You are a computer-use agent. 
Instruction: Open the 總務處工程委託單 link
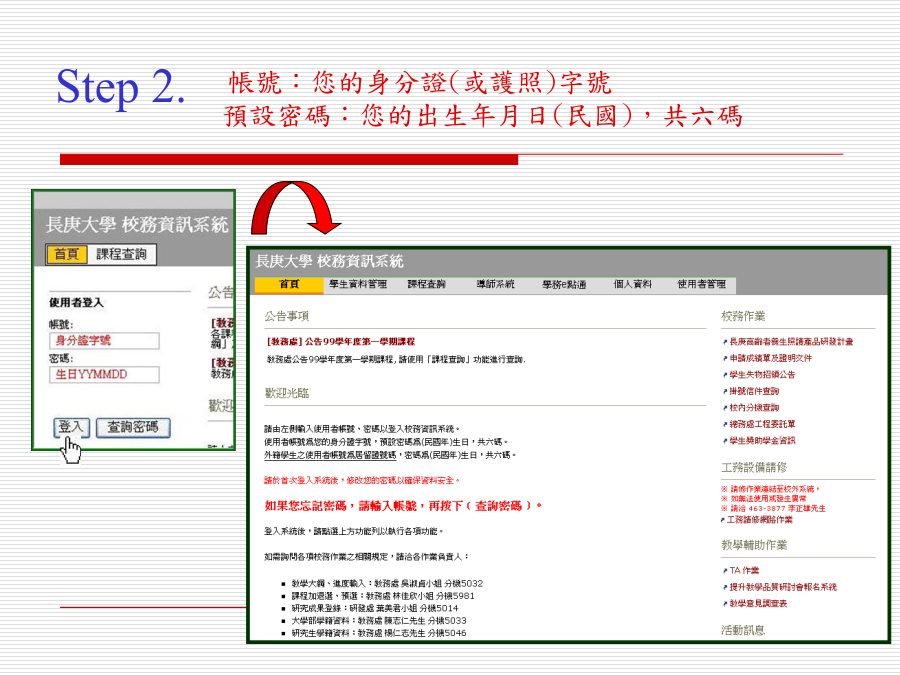click(x=762, y=425)
